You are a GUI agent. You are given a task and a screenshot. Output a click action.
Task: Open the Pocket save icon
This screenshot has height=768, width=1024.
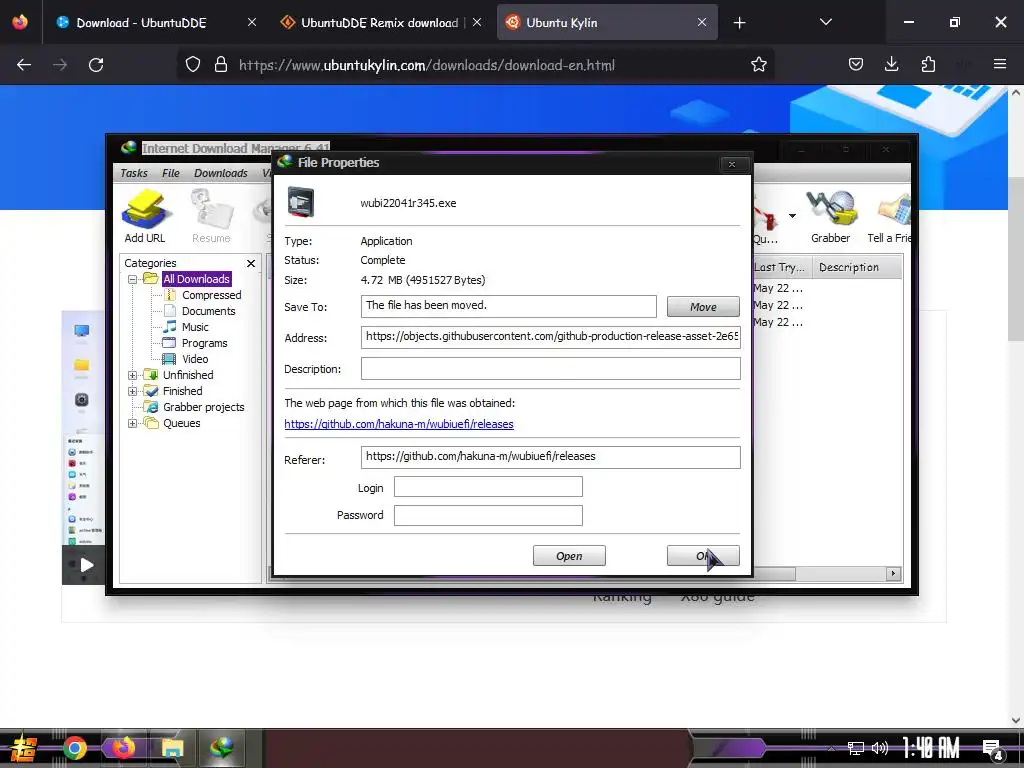click(856, 65)
